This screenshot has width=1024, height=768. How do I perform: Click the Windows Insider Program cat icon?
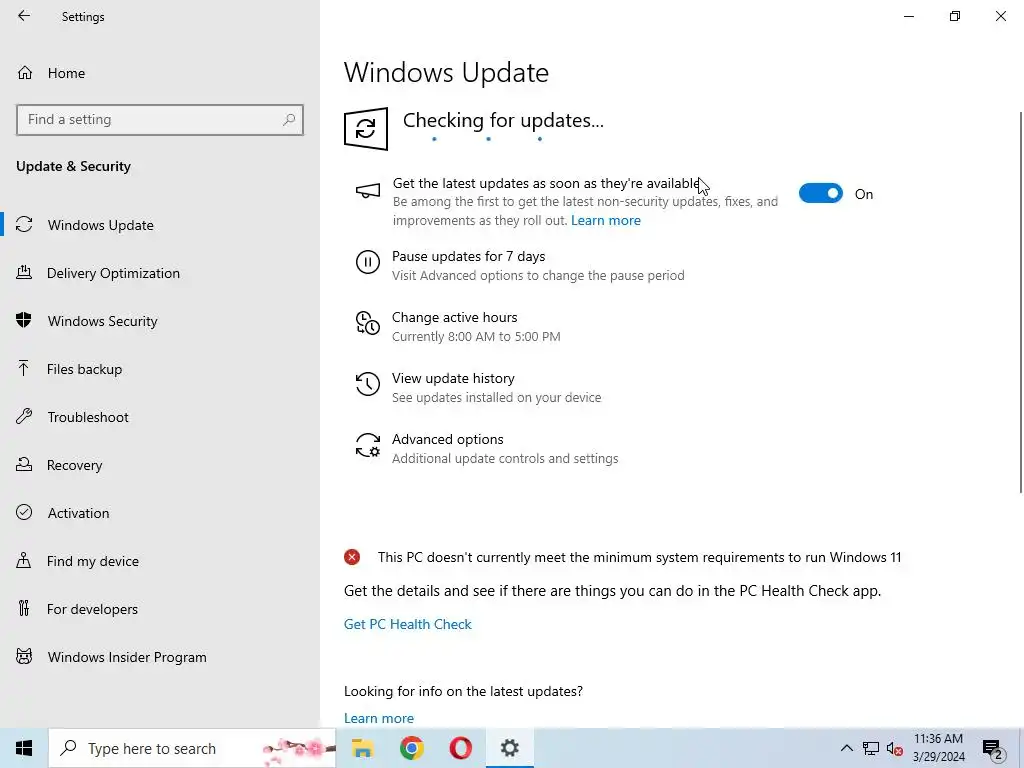pyautogui.click(x=24, y=656)
